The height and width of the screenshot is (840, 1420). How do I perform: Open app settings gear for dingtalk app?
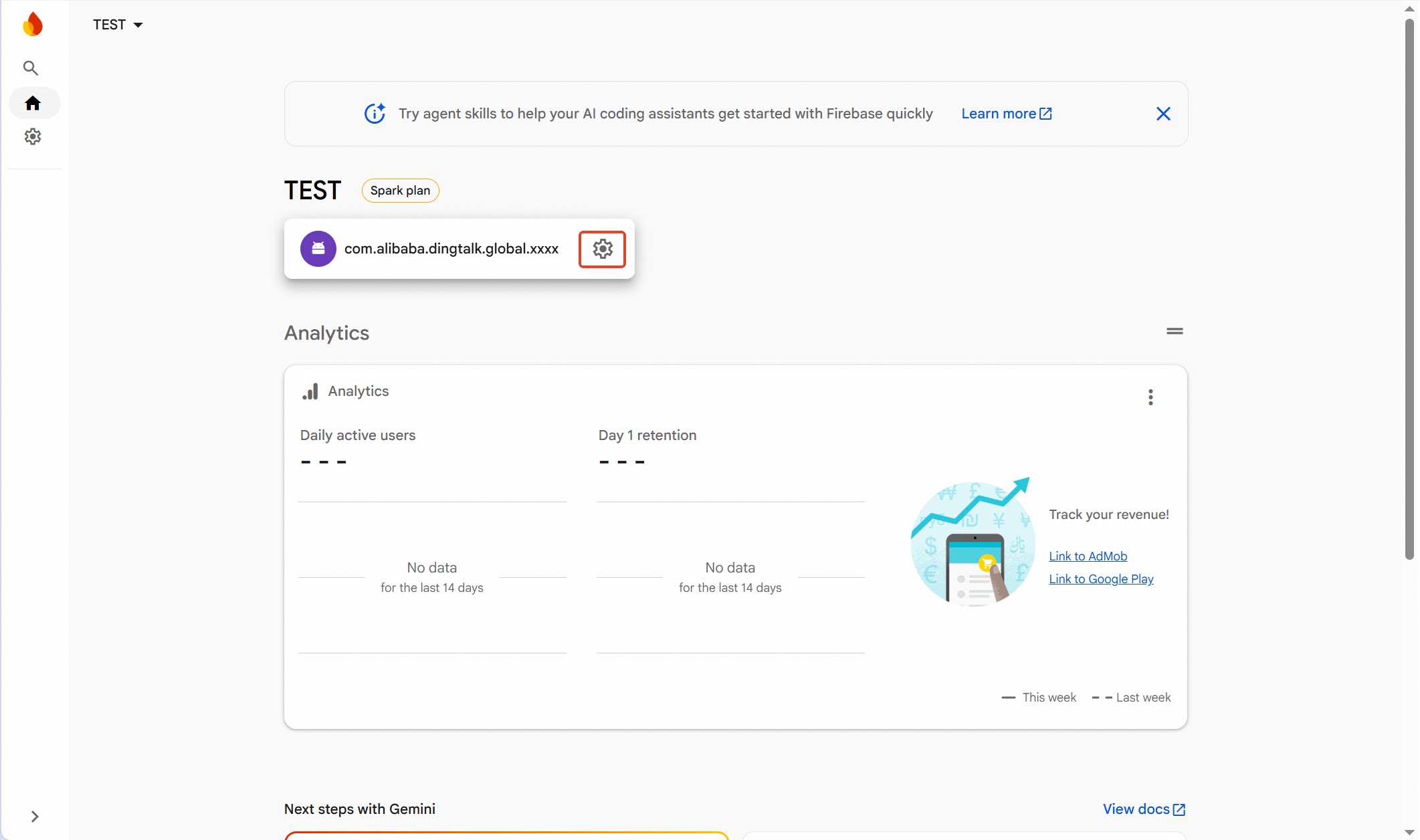(x=602, y=249)
